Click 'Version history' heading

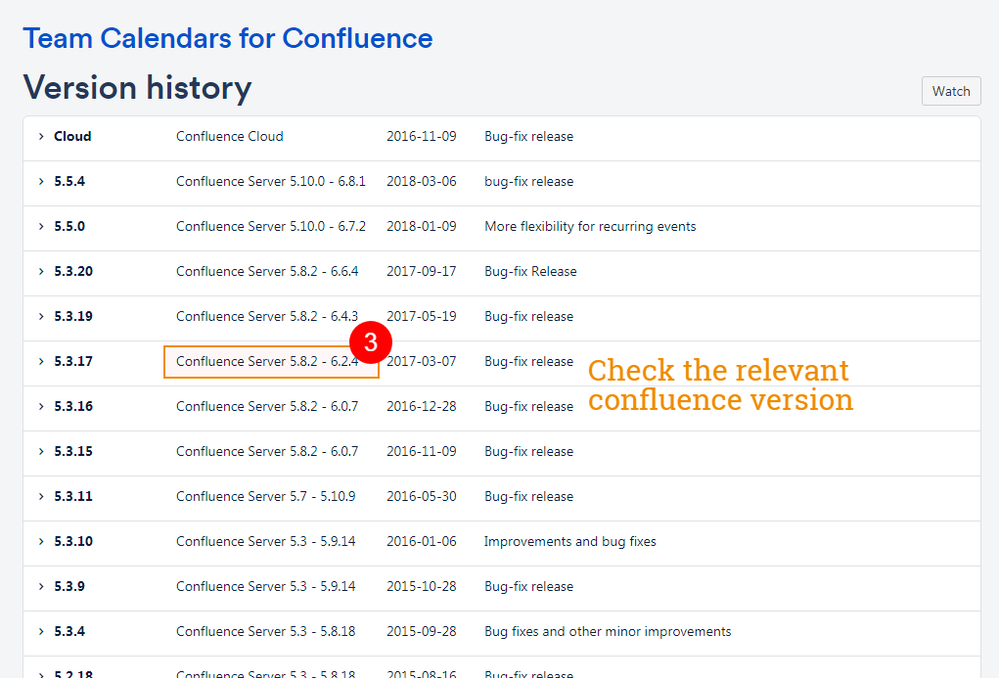[138, 88]
